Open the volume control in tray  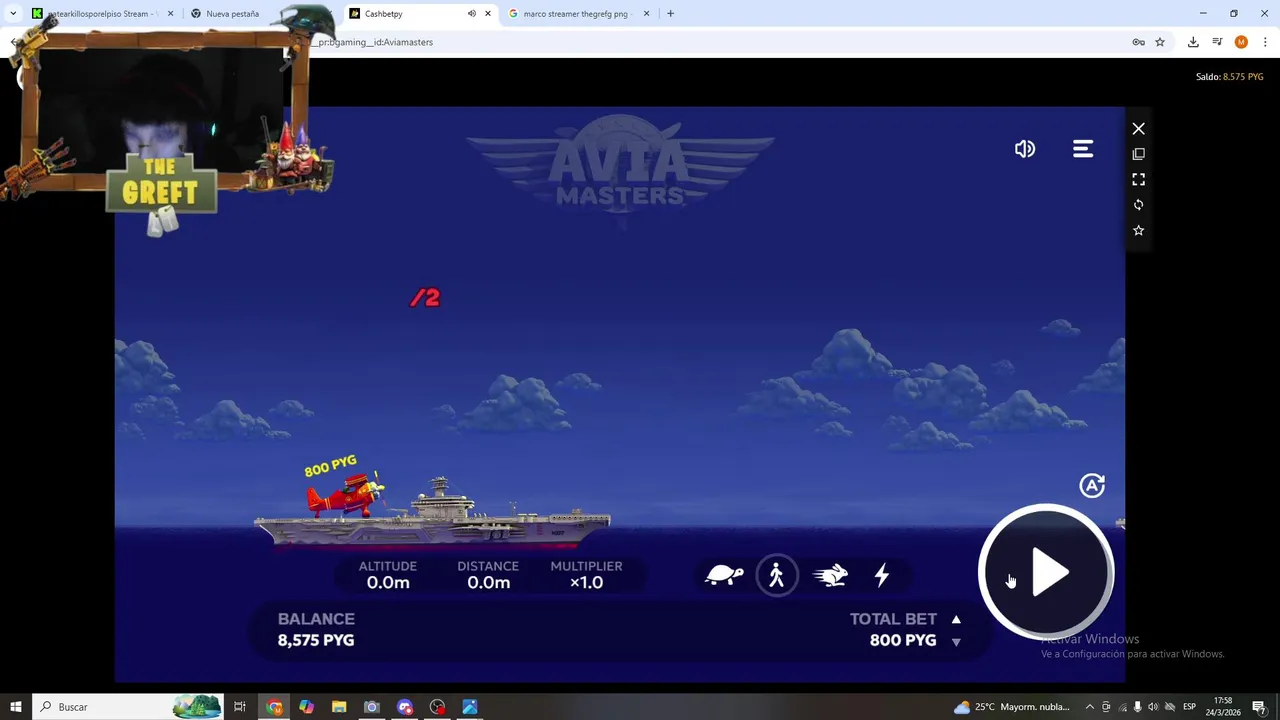pos(1153,707)
